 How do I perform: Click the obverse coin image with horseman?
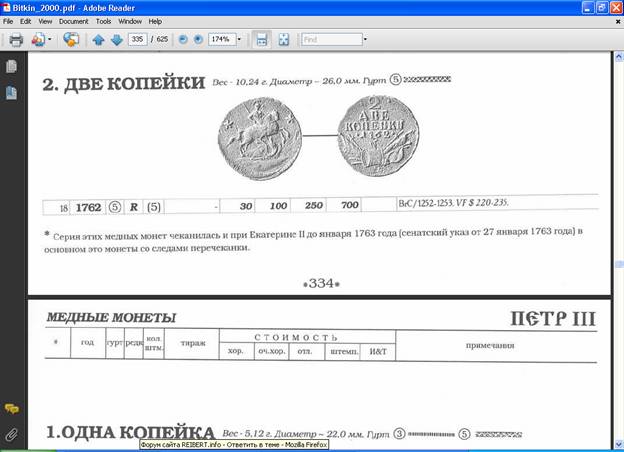click(259, 138)
